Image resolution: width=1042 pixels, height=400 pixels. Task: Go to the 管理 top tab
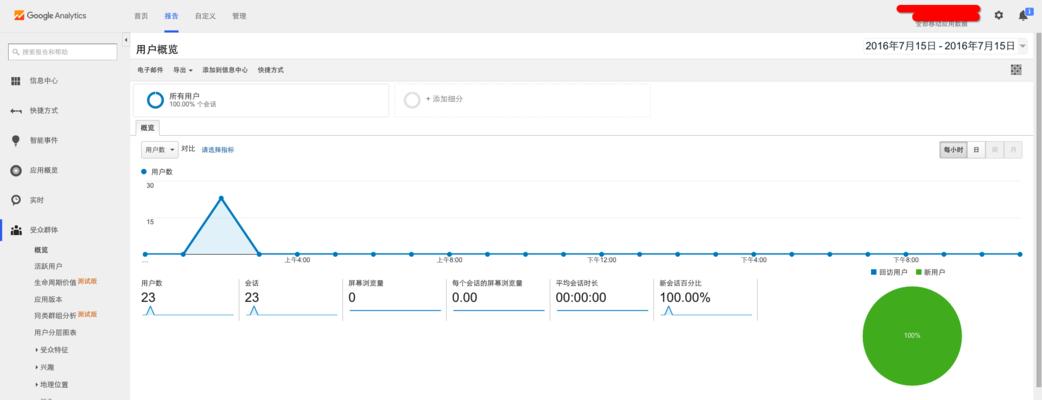239,16
